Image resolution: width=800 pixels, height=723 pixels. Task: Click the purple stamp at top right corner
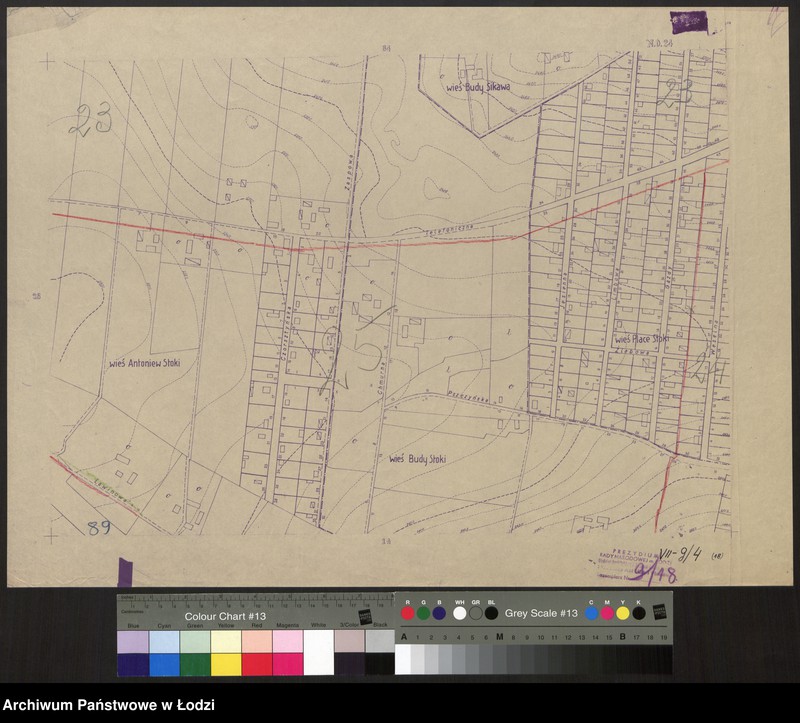coord(689,21)
